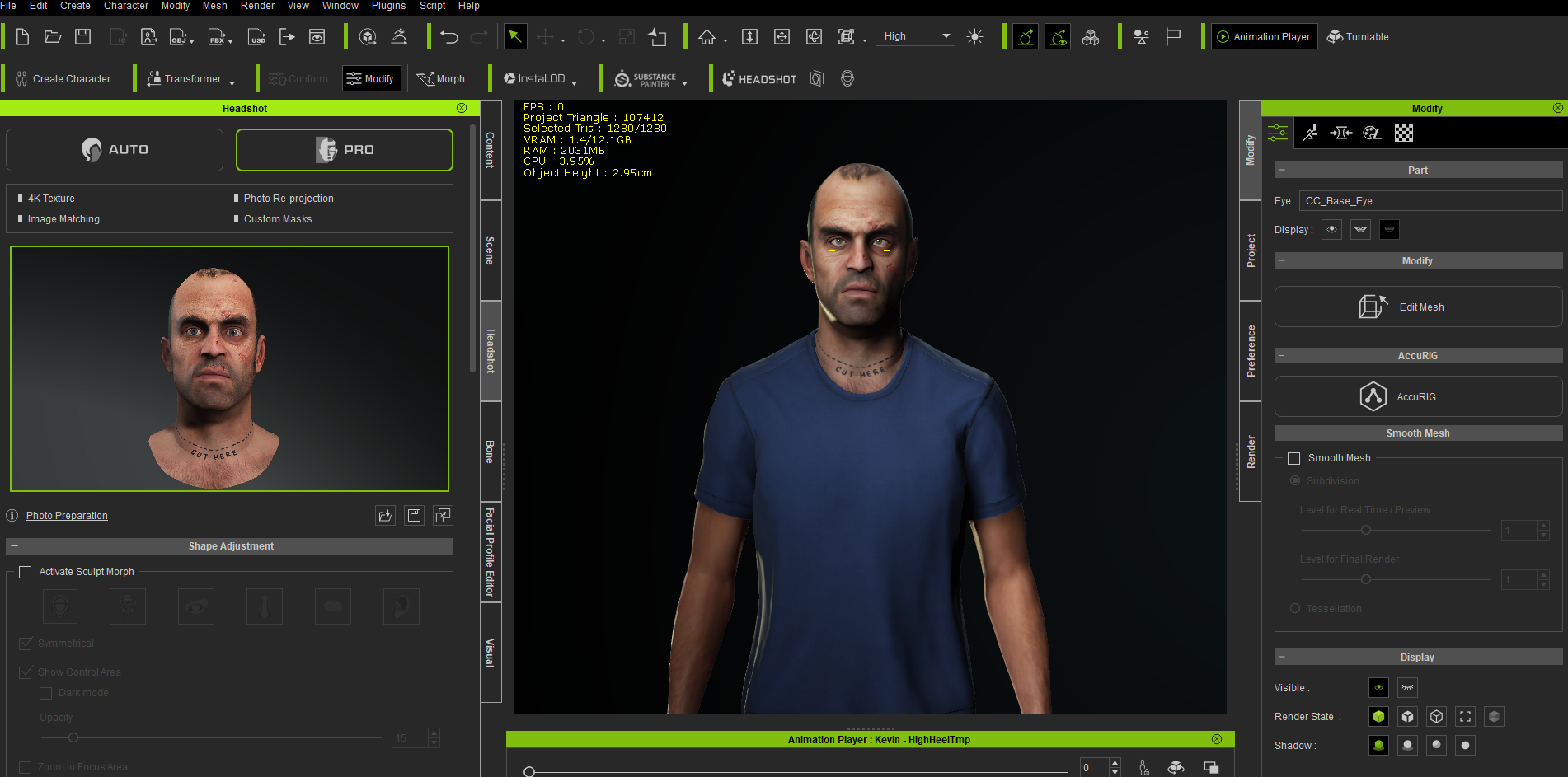The height and width of the screenshot is (777, 1568).
Task: Open the Substance Painter dropdown arrow
Action: pyautogui.click(x=685, y=82)
